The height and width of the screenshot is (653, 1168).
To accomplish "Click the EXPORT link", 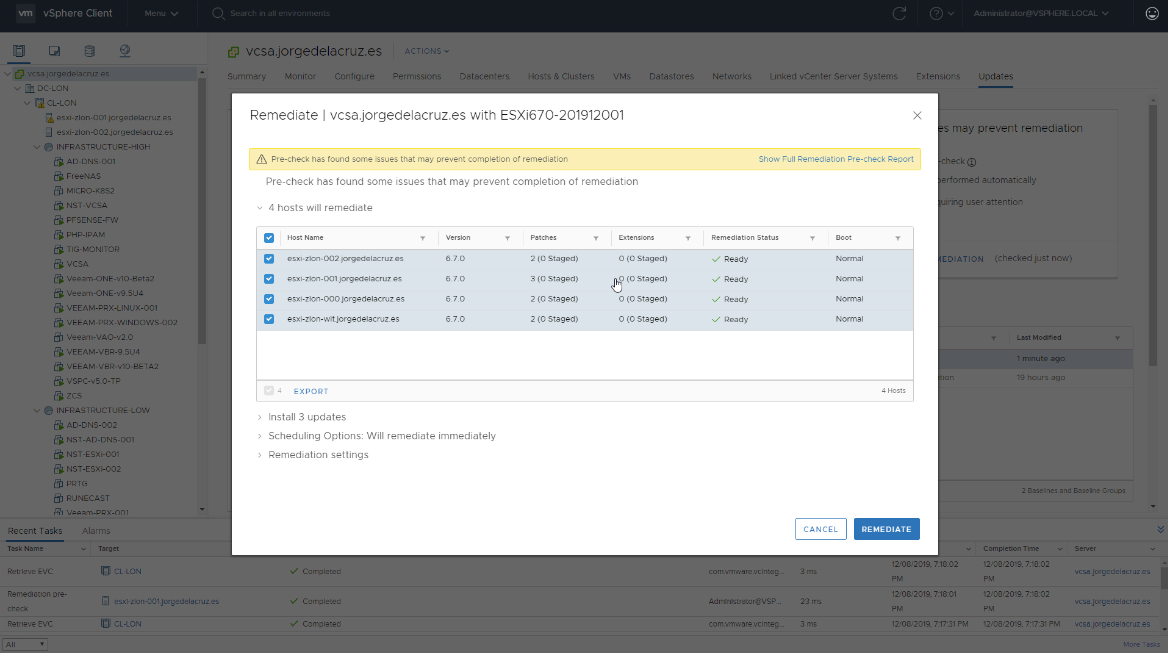I will click(311, 392).
